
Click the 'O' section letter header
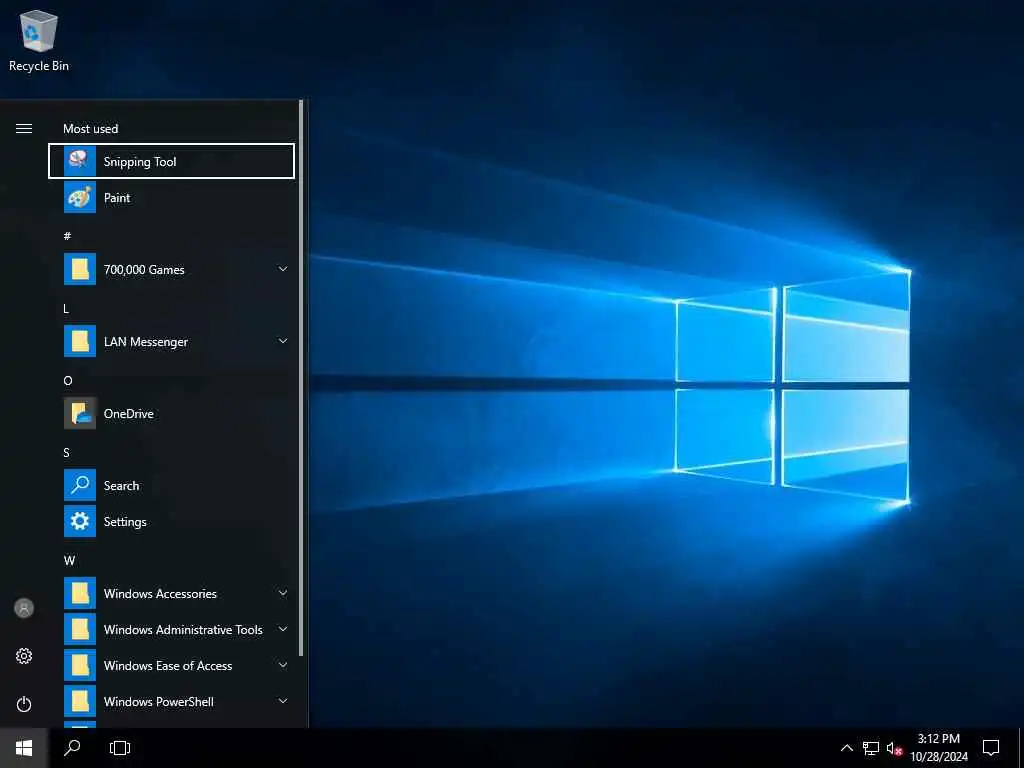tap(68, 380)
